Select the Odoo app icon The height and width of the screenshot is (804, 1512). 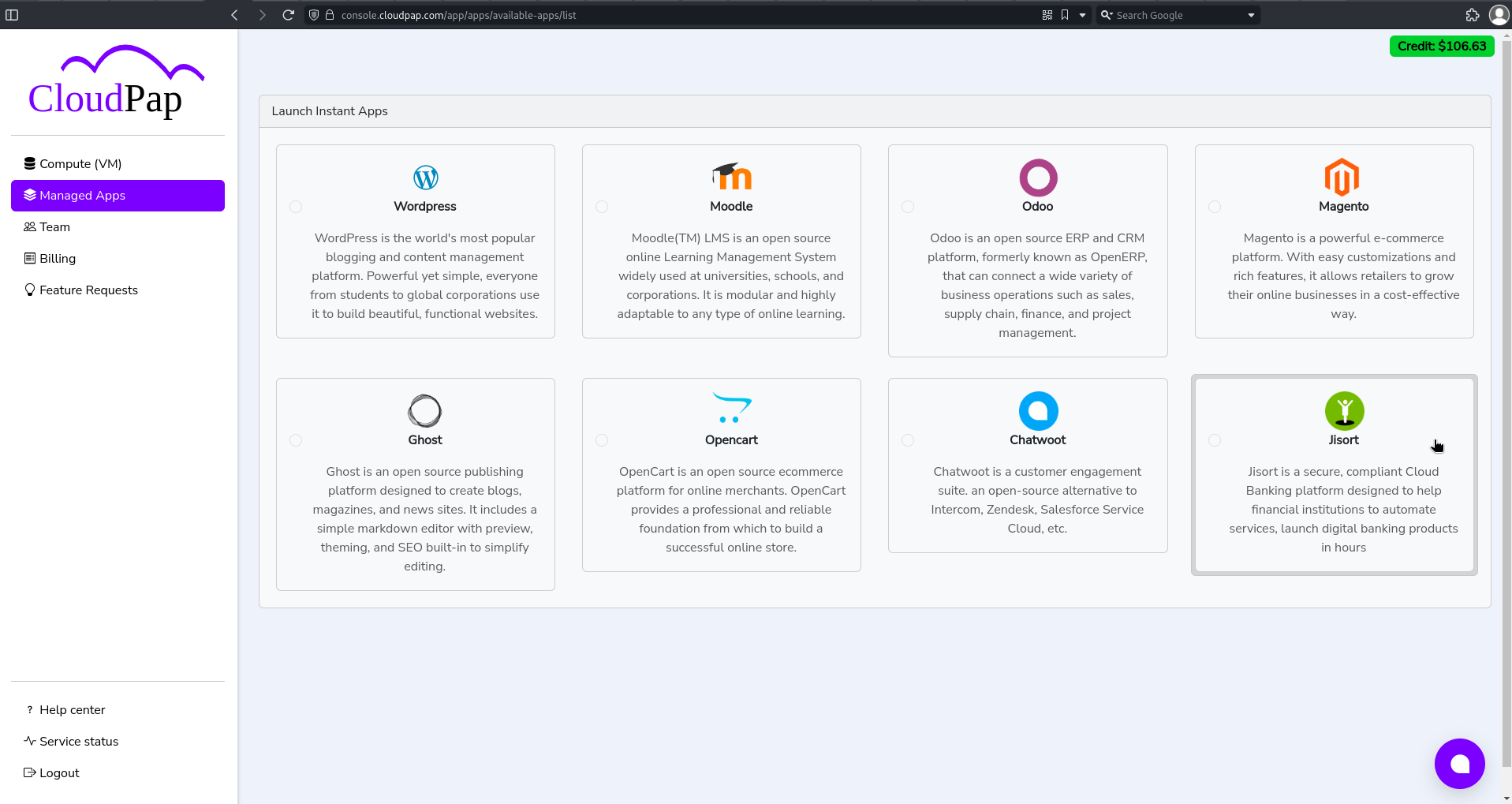coord(1037,177)
